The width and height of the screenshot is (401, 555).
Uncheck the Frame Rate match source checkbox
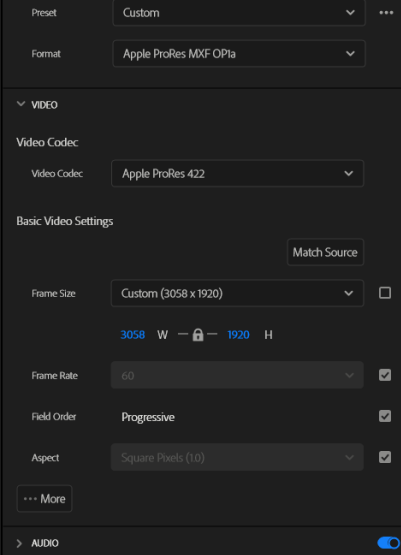point(385,375)
